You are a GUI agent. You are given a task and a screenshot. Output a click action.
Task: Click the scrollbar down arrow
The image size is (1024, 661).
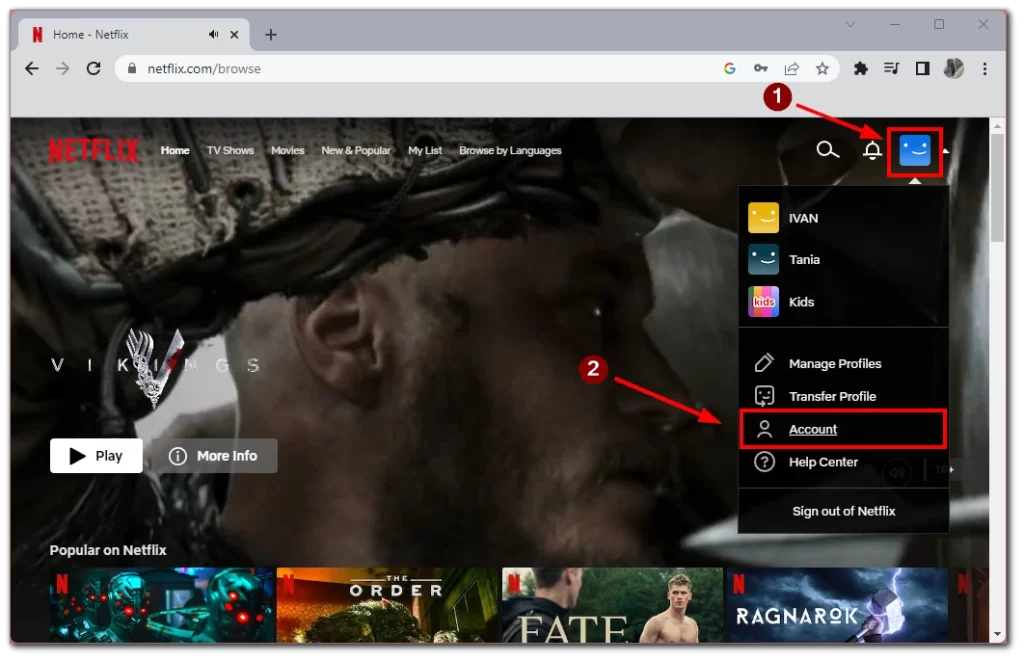point(997,634)
